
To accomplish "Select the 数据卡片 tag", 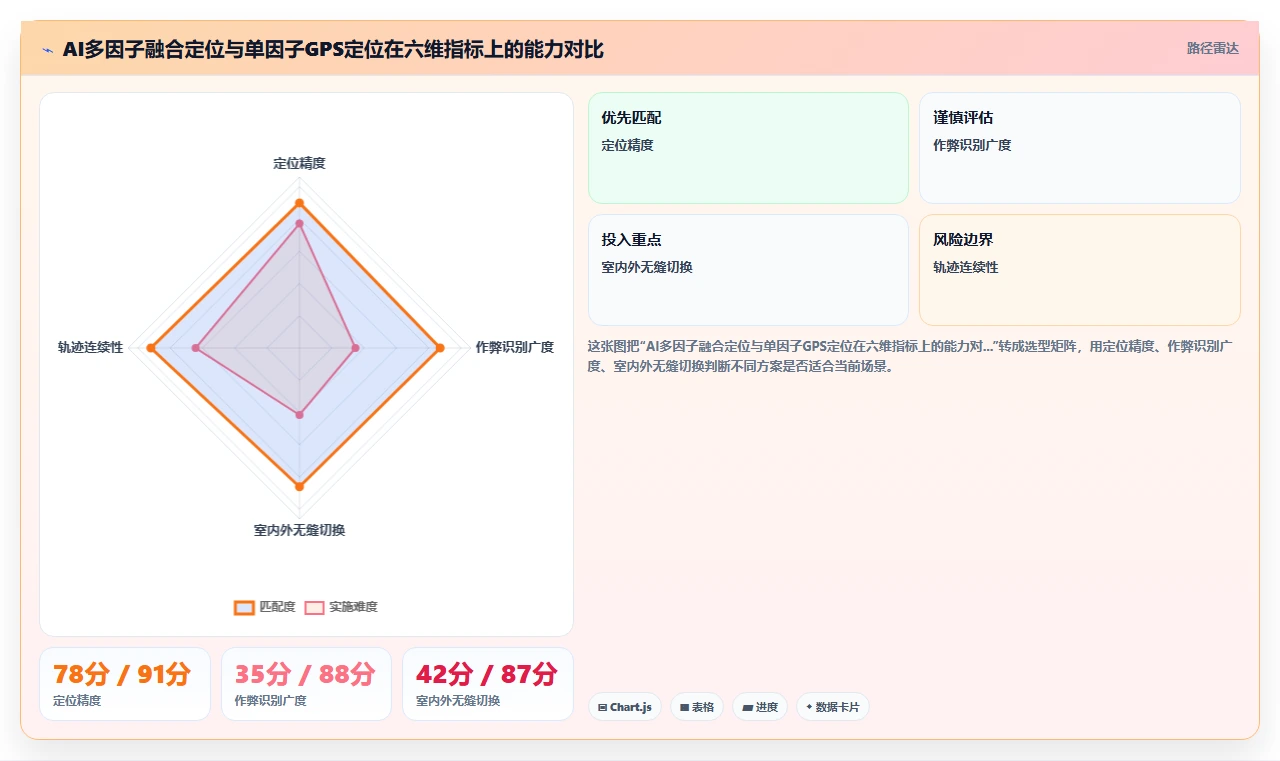I will pyautogui.click(x=833, y=707).
